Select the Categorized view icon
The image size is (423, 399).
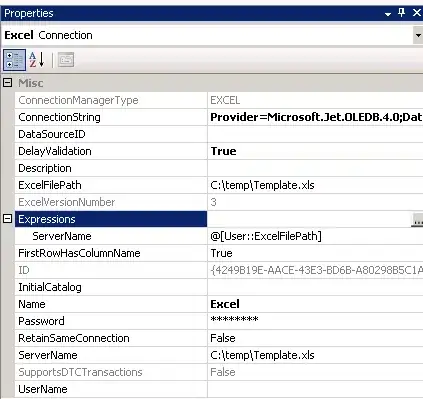(x=14, y=60)
